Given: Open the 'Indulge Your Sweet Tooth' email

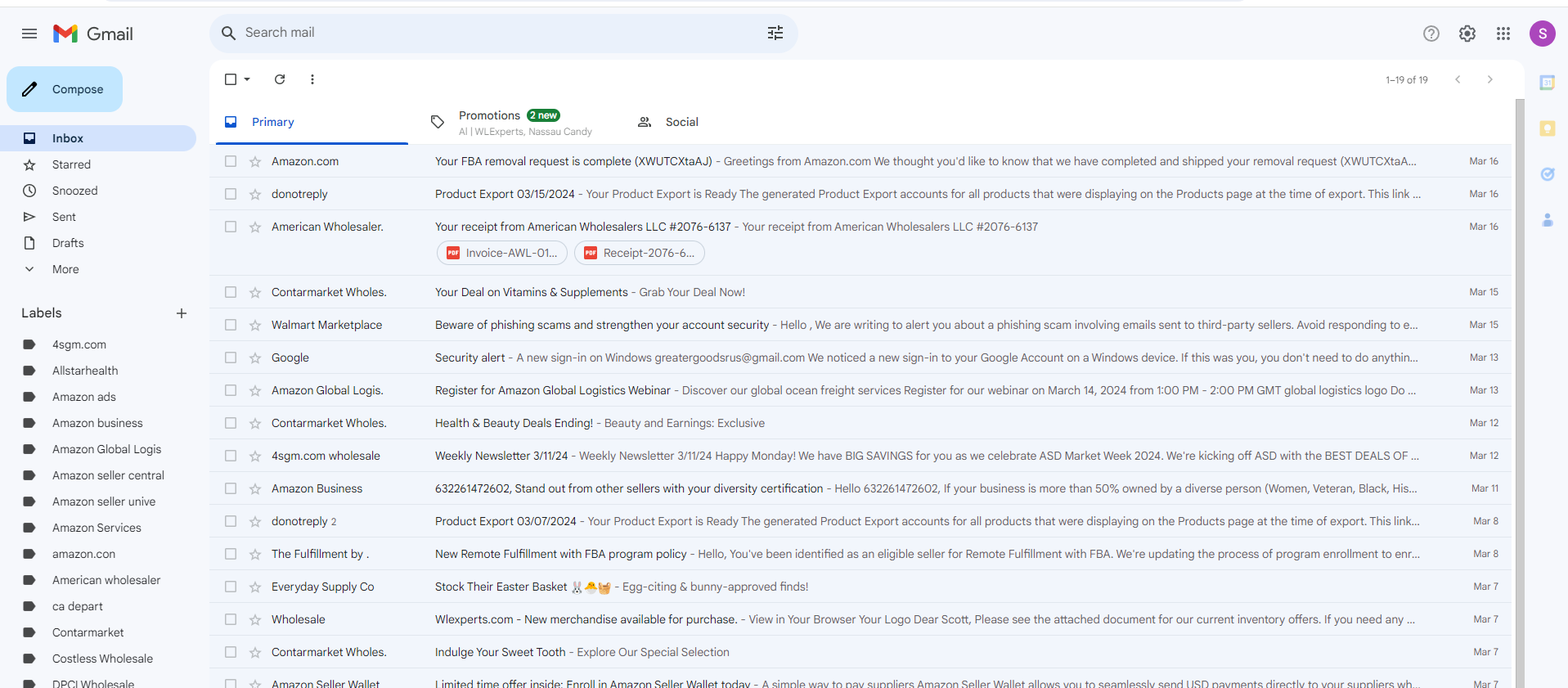Looking at the screenshot, I should pyautogui.click(x=860, y=652).
